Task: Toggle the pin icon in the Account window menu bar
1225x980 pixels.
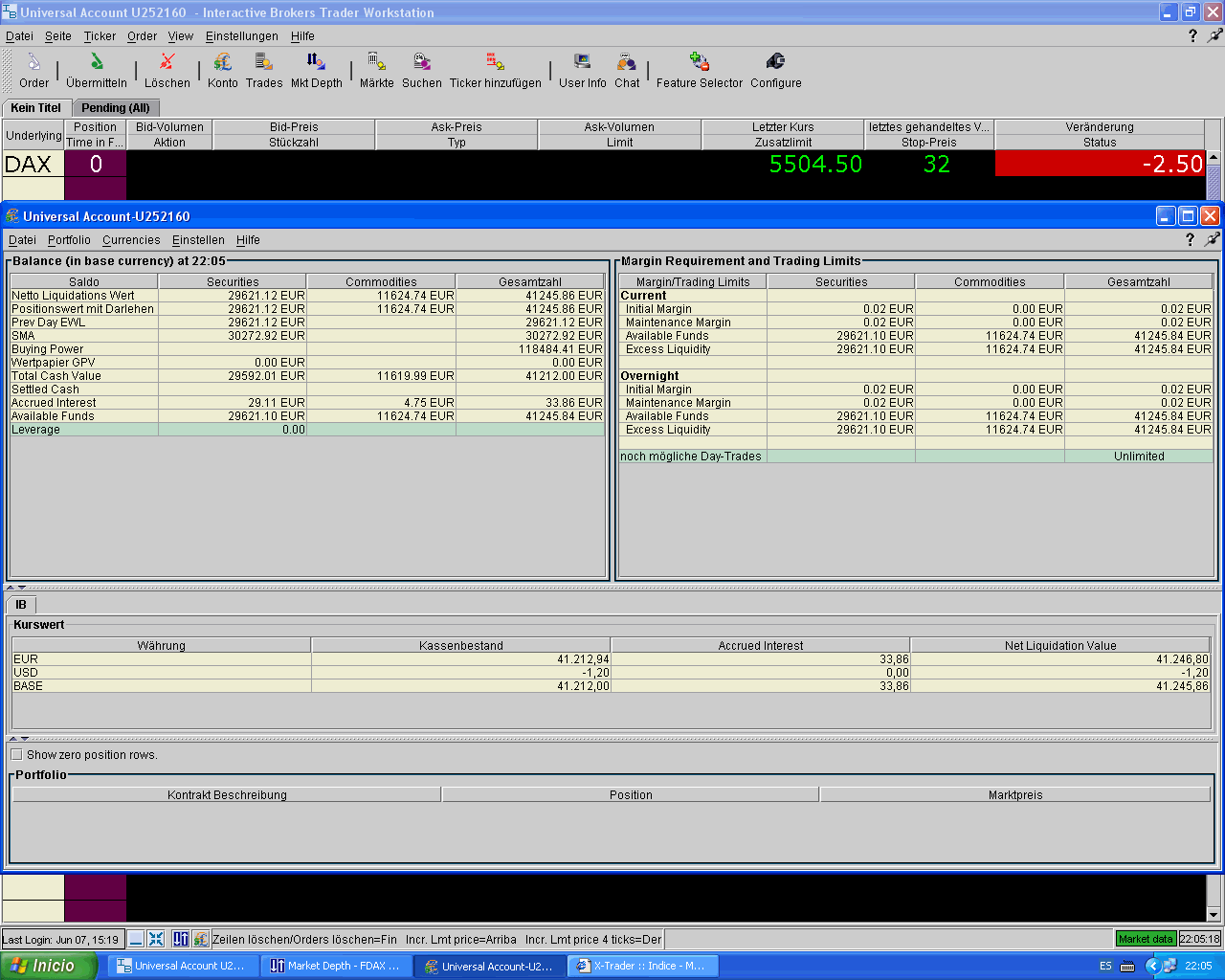Action: (x=1213, y=239)
